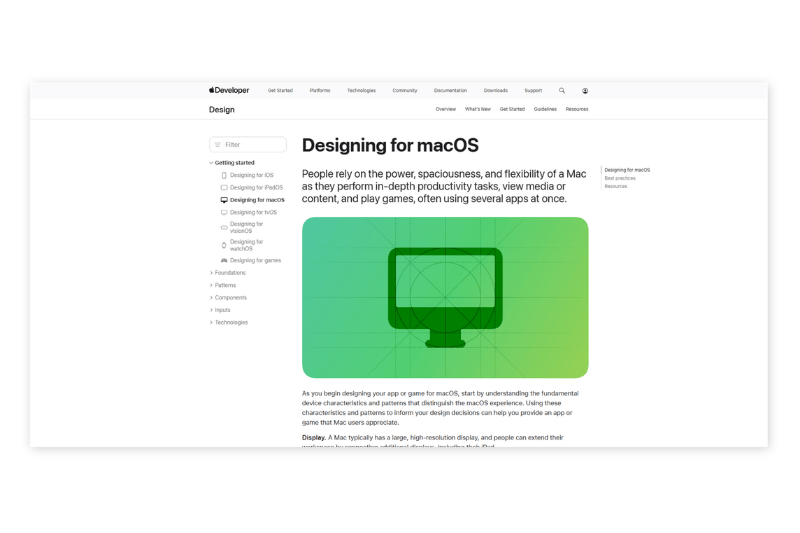Go to the What's New tab
This screenshot has height=533, width=800.
(x=478, y=109)
